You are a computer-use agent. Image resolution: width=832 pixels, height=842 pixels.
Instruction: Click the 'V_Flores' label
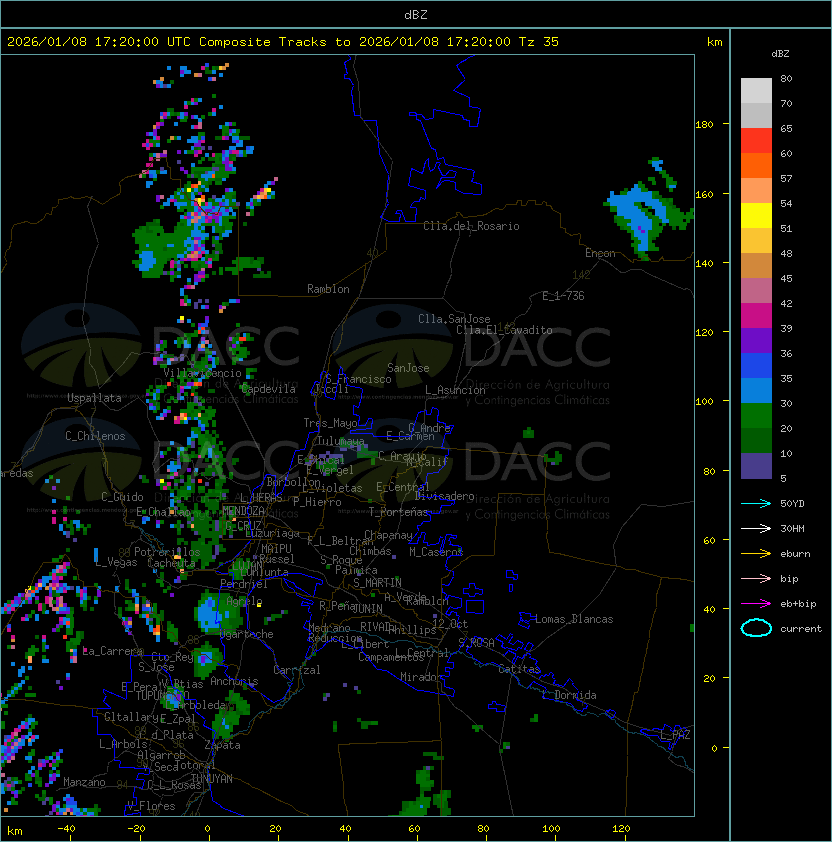(x=151, y=806)
